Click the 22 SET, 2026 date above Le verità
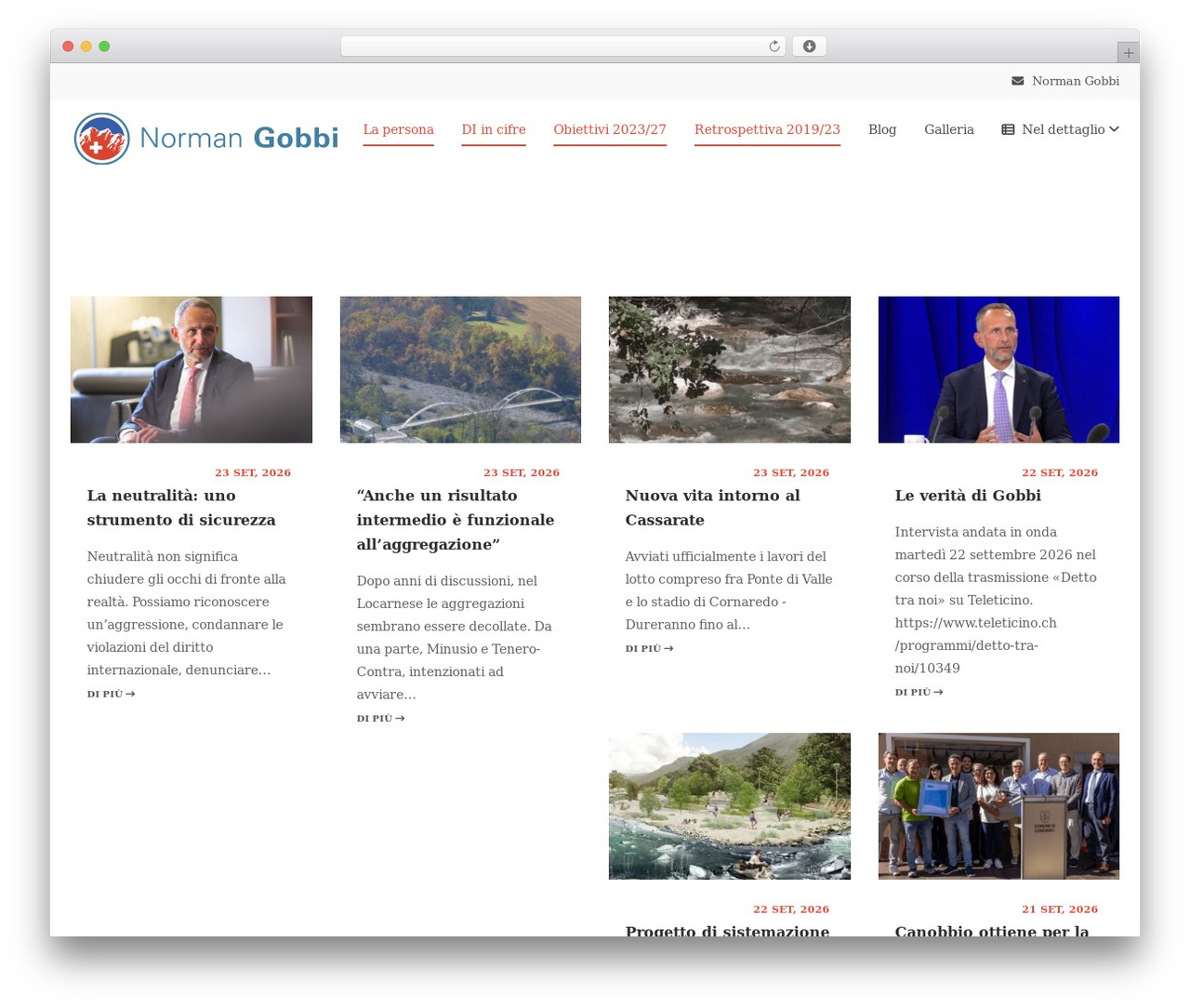This screenshot has width=1190, height=1008. pos(1060,472)
